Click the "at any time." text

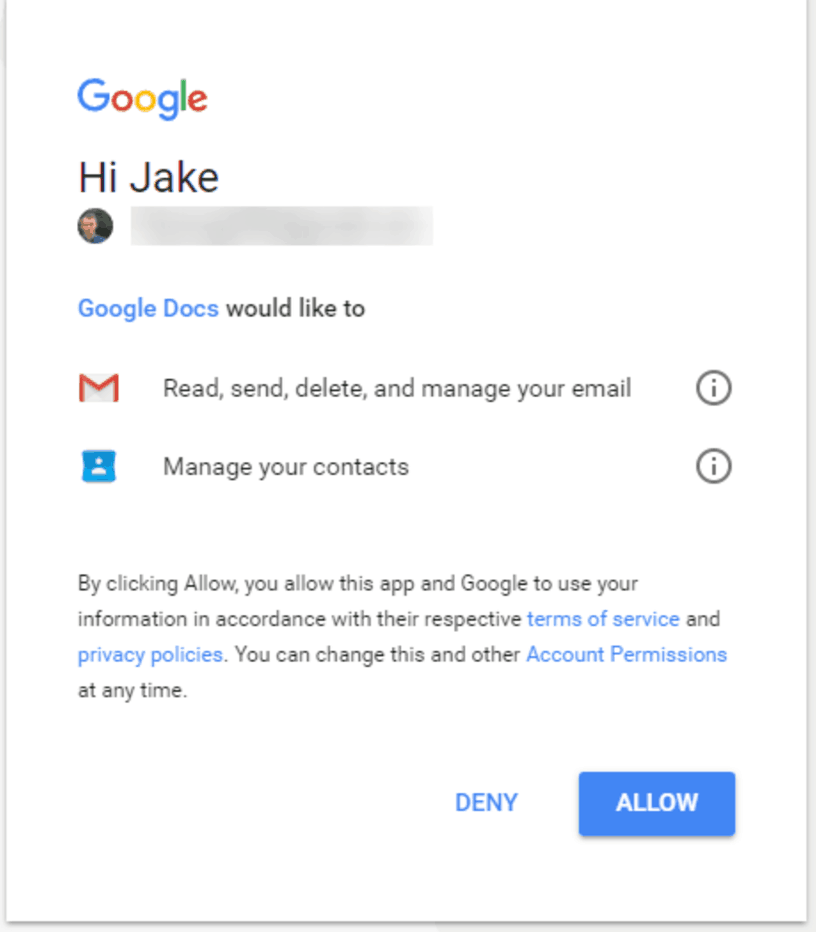click(x=133, y=690)
